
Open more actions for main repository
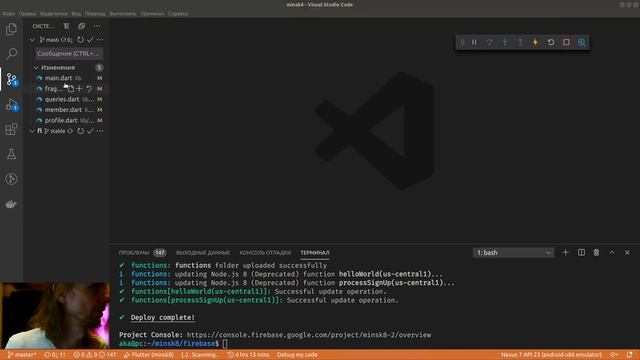(x=100, y=40)
